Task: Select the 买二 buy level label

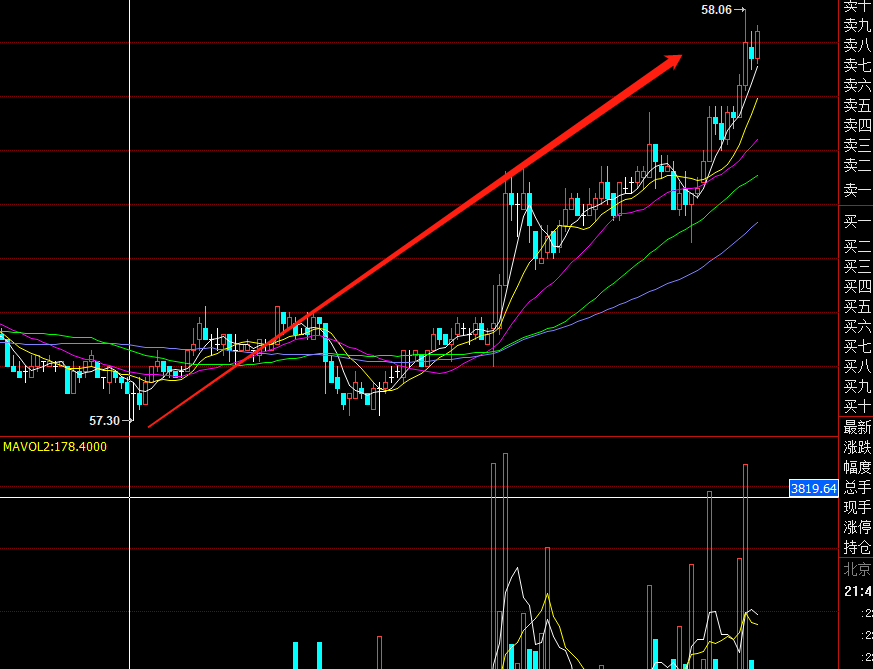Action: [x=857, y=247]
